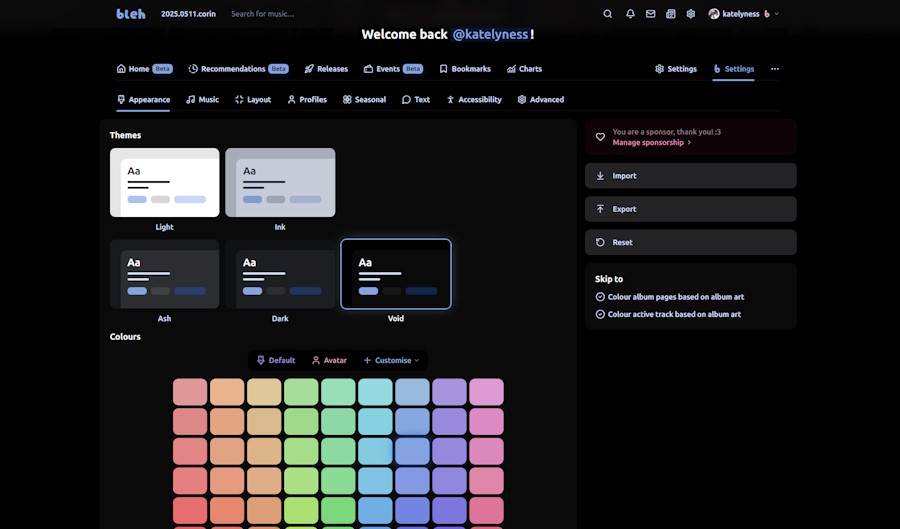Screen dimensions: 900x529
Task: Open the three-dots more menu
Action: (774, 69)
